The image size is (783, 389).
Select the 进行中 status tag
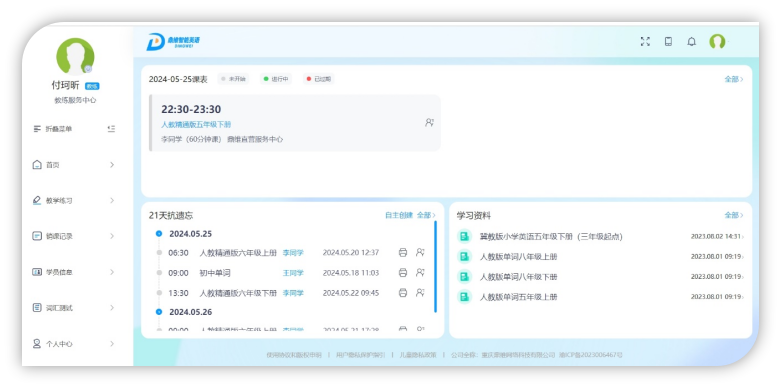point(276,79)
